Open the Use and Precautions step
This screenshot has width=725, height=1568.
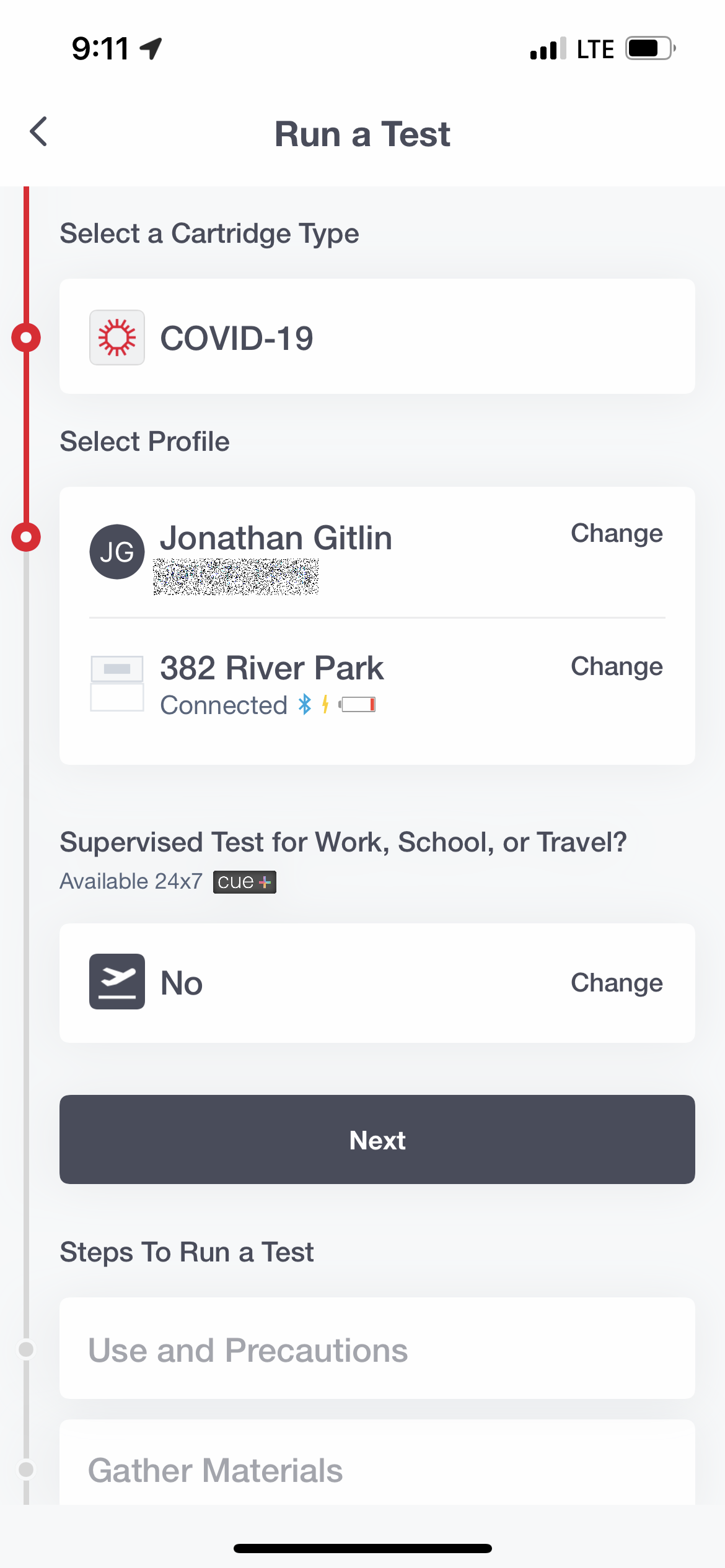tap(377, 1349)
